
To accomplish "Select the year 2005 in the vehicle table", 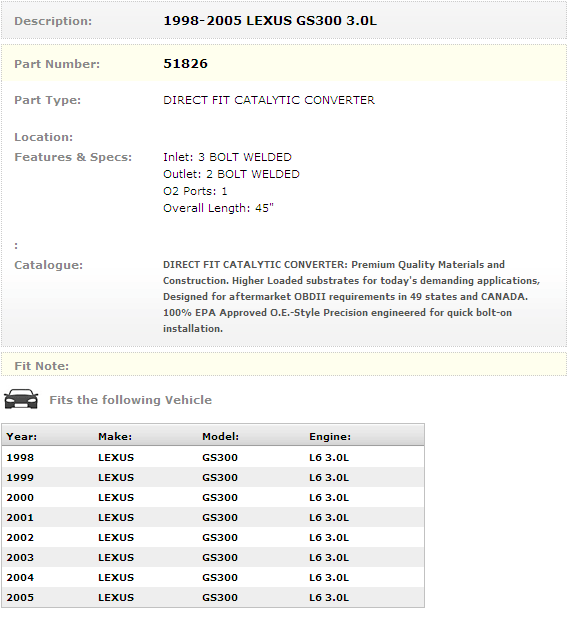I will (20, 598).
